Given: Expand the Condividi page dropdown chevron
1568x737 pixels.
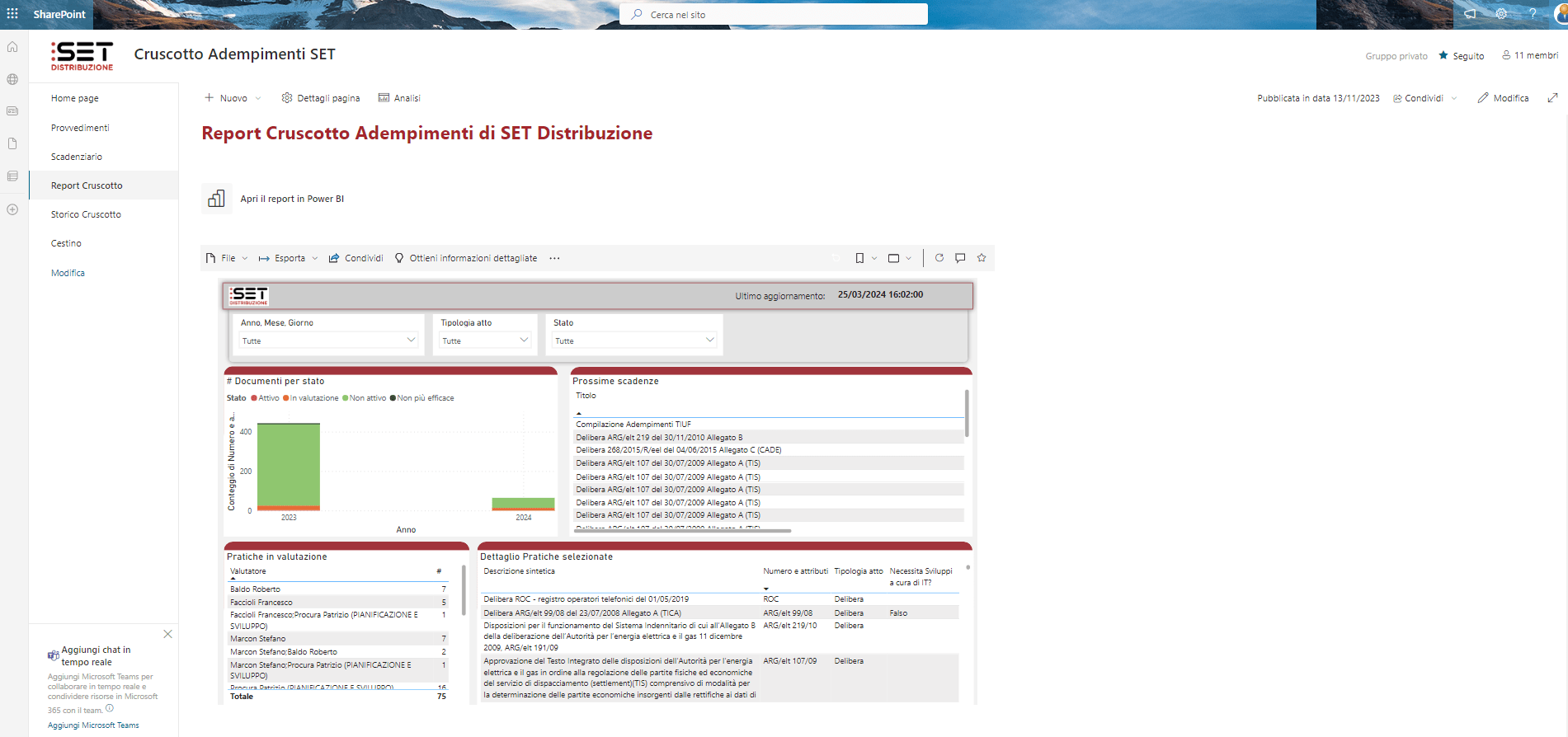Looking at the screenshot, I should click(x=1454, y=98).
